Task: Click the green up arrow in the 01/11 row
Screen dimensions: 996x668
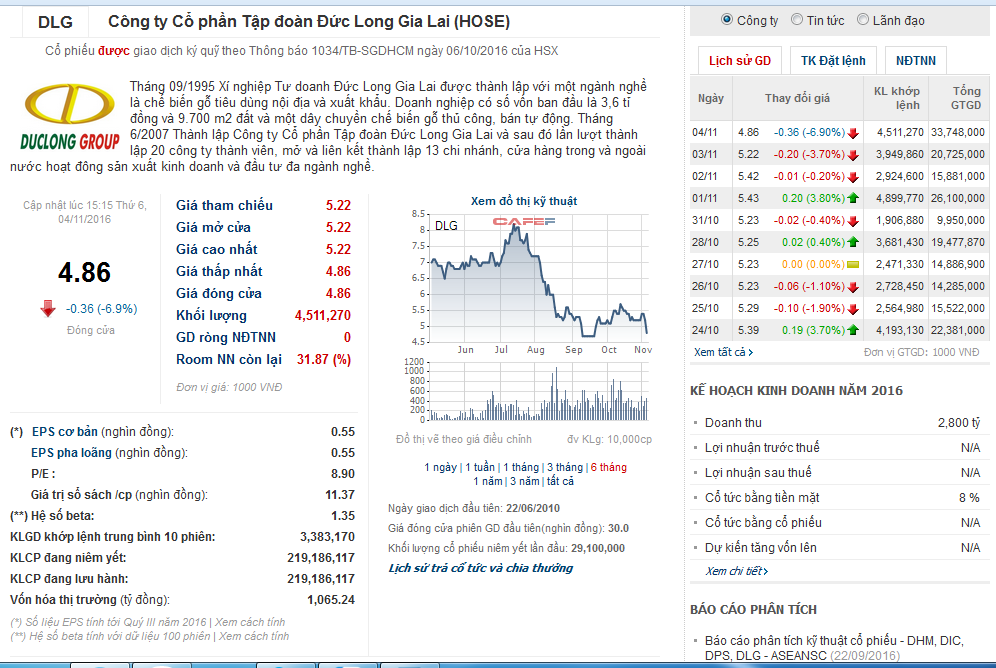Action: point(853,198)
